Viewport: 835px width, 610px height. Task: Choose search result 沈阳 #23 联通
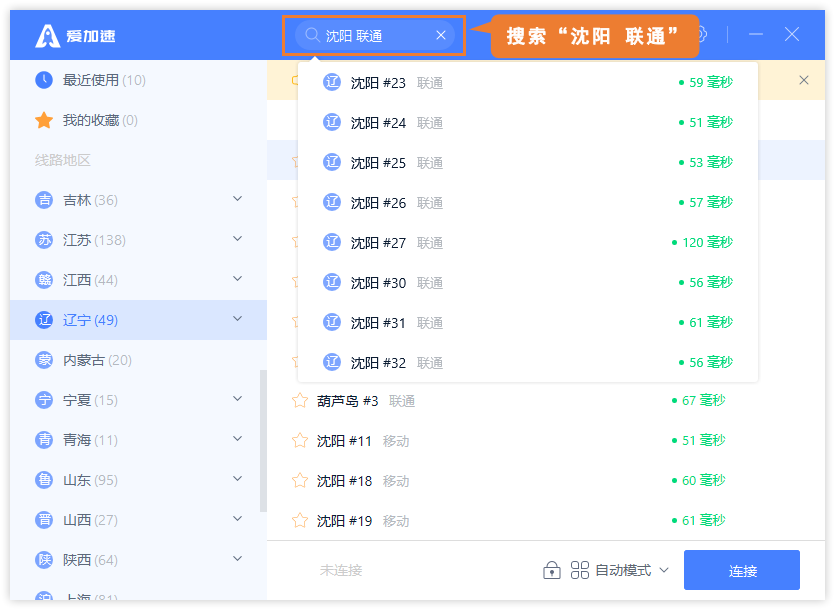coord(528,83)
